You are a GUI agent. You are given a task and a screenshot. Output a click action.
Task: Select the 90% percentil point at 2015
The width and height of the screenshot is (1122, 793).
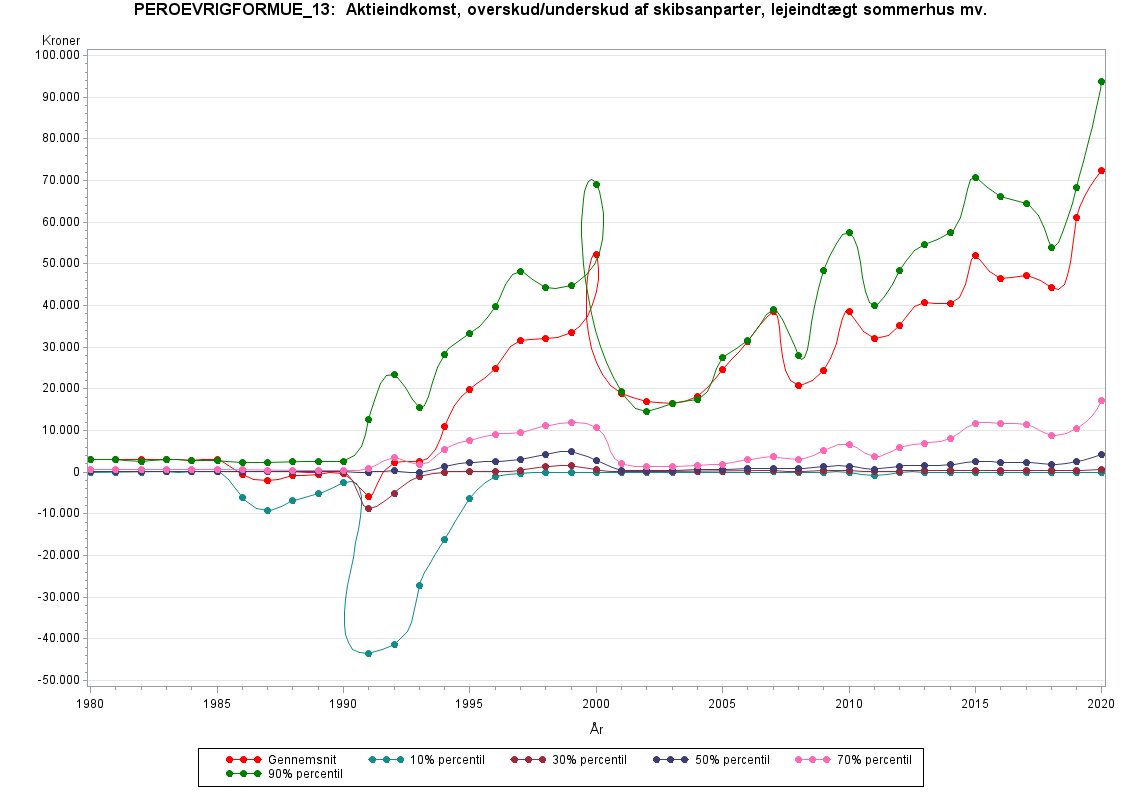[975, 177]
